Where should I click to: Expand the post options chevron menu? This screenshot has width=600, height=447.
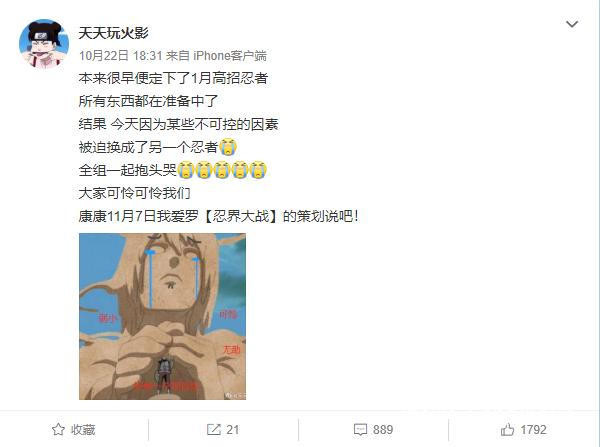tap(572, 24)
